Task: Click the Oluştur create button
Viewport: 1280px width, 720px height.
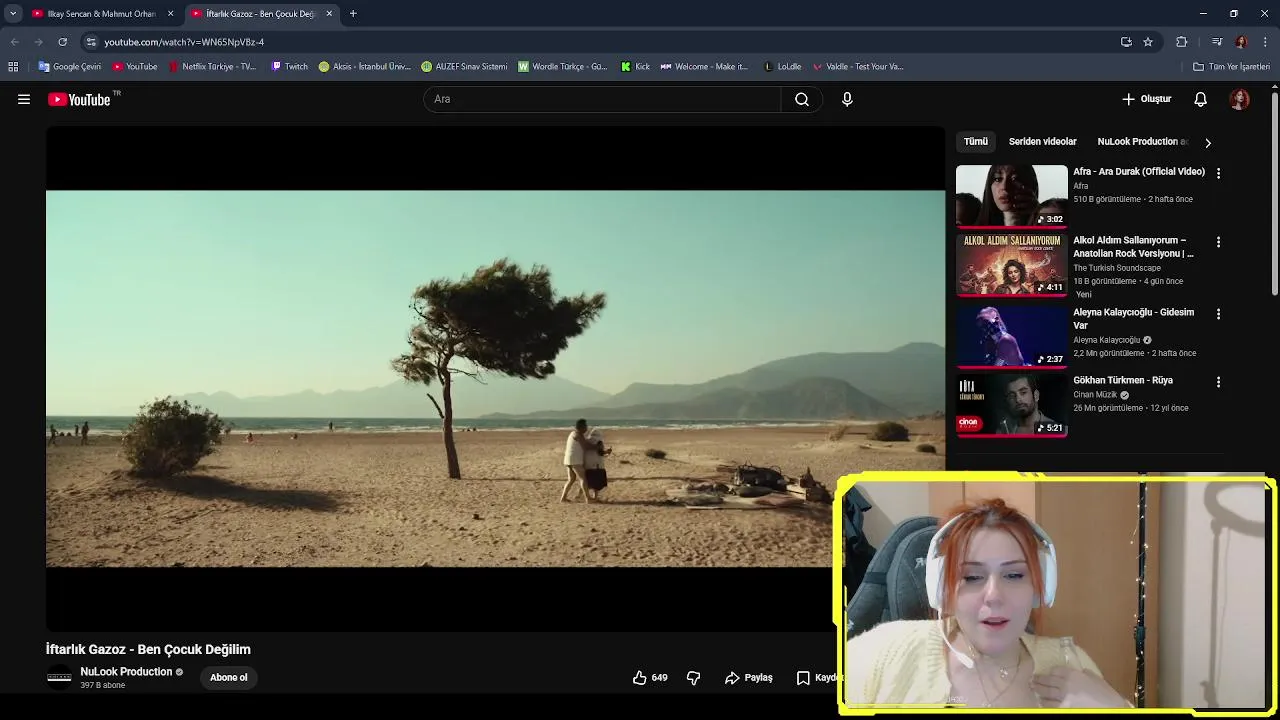Action: pos(1146,99)
